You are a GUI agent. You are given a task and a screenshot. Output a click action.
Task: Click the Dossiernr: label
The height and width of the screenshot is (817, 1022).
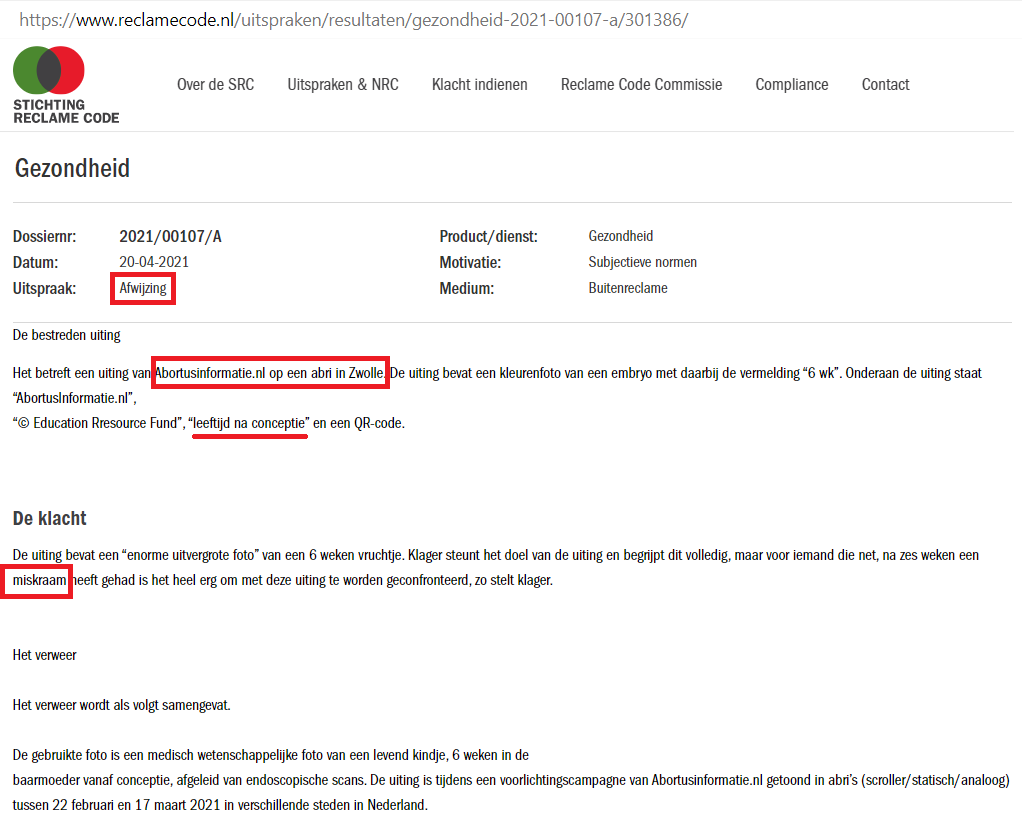coord(44,236)
